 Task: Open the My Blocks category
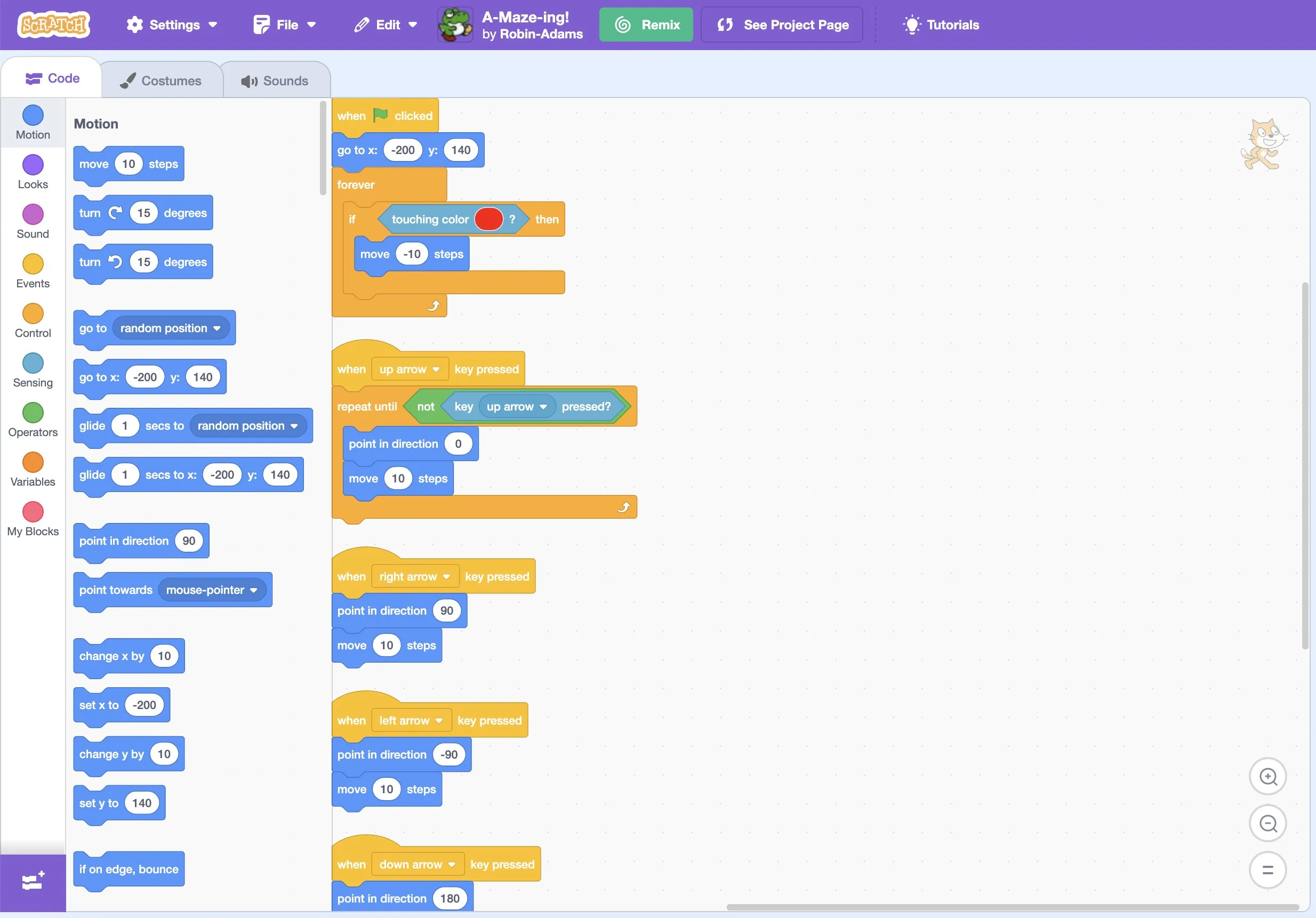pyautogui.click(x=33, y=512)
